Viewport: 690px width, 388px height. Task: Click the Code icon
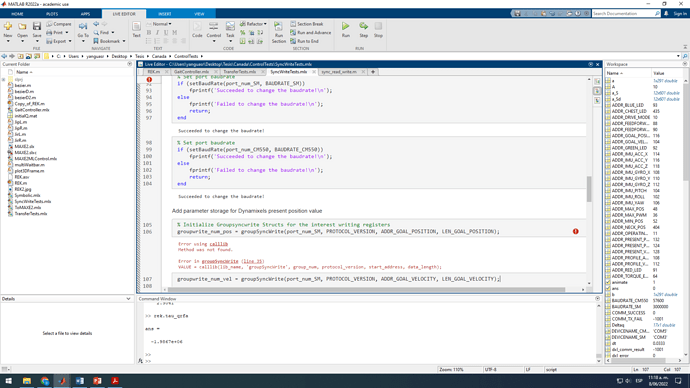pyautogui.click(x=197, y=27)
